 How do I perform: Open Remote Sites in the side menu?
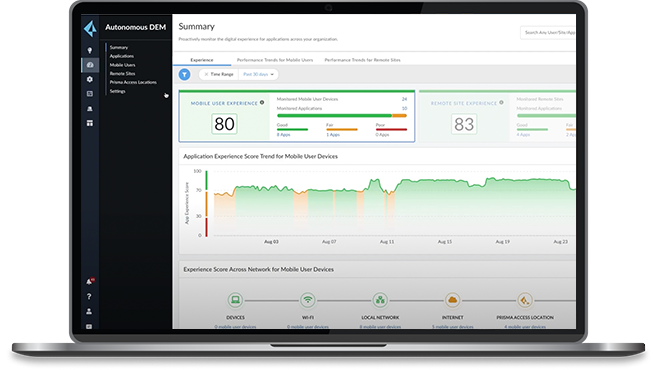[122, 74]
